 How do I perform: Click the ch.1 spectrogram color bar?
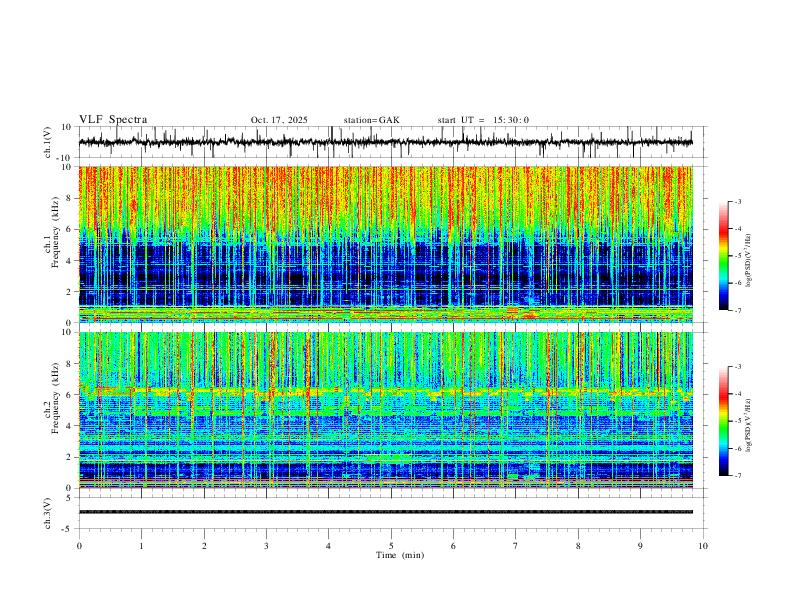tap(723, 256)
